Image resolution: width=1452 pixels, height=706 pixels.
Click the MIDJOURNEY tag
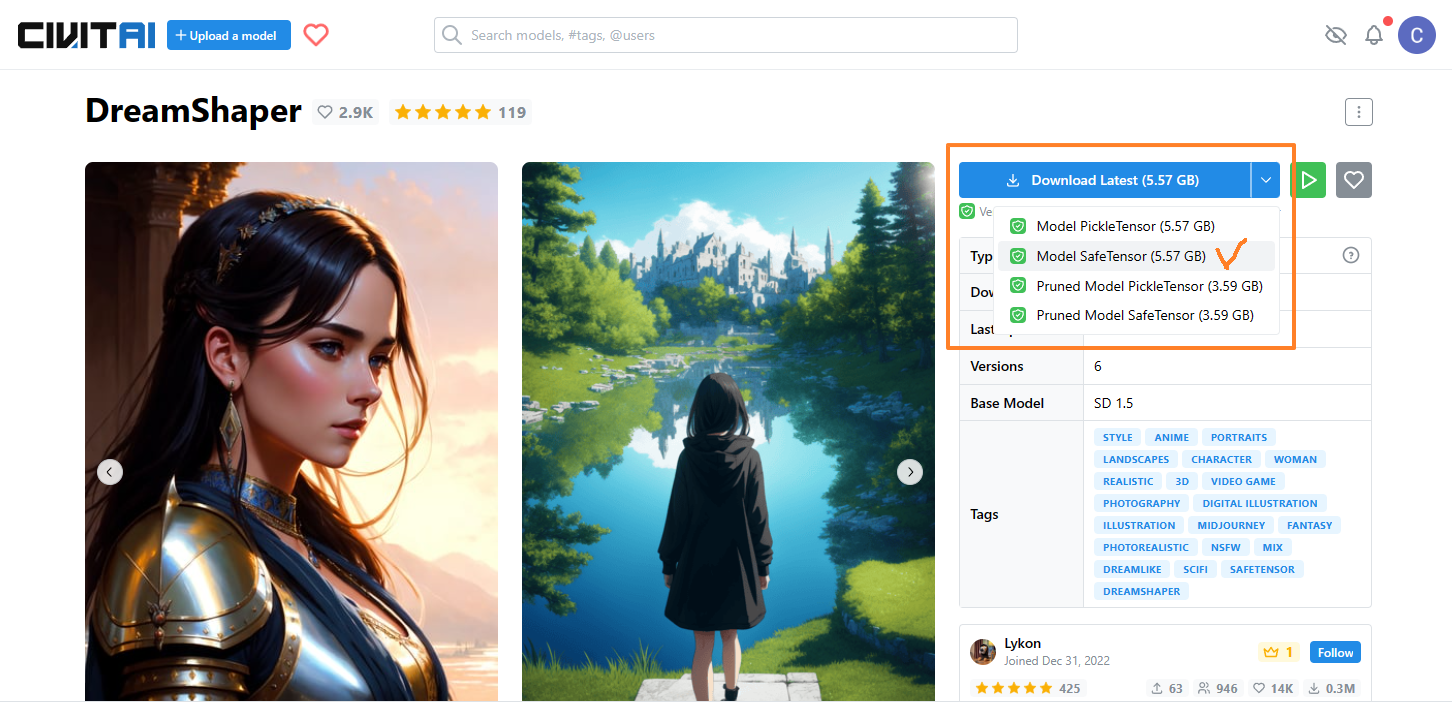[x=1231, y=525]
